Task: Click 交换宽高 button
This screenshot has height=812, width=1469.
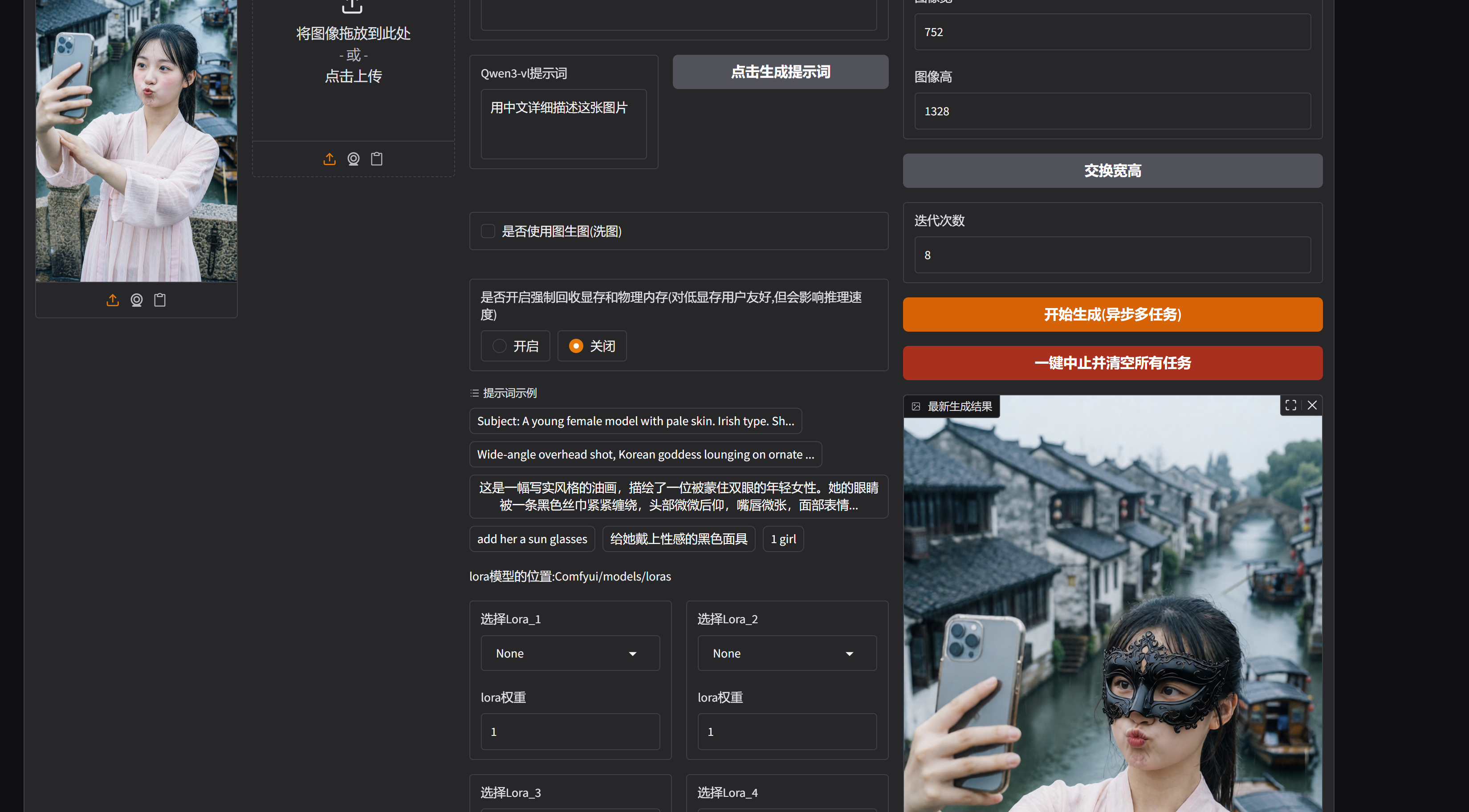Action: click(x=1113, y=171)
